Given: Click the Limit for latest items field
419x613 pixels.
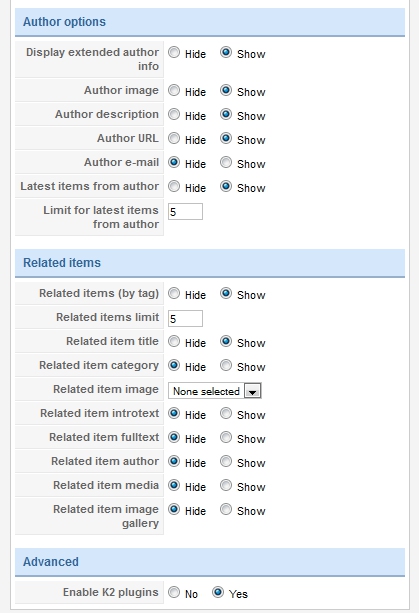Looking at the screenshot, I should tap(185, 212).
